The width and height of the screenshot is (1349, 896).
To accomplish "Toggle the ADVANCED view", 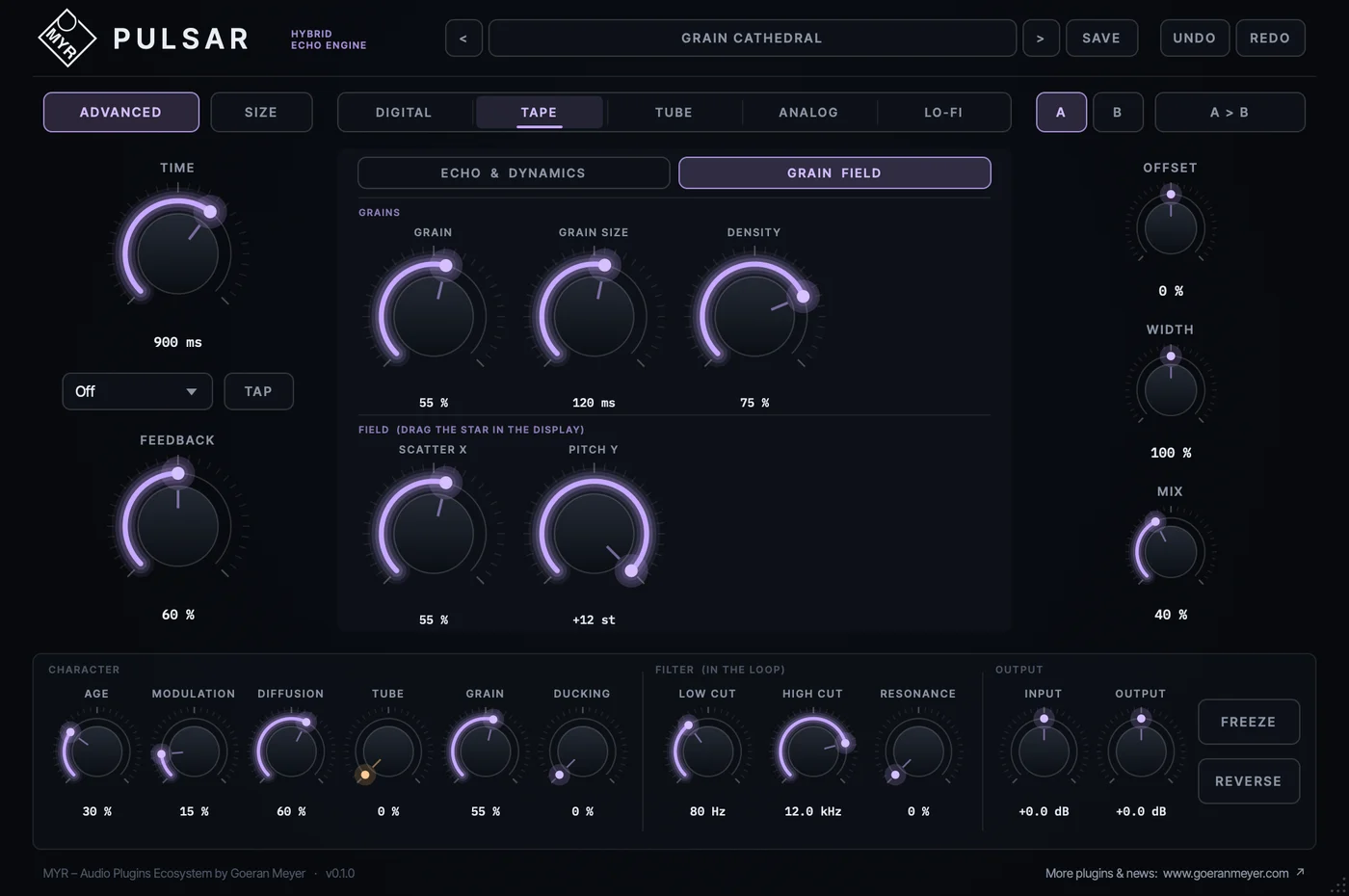I will 120,112.
